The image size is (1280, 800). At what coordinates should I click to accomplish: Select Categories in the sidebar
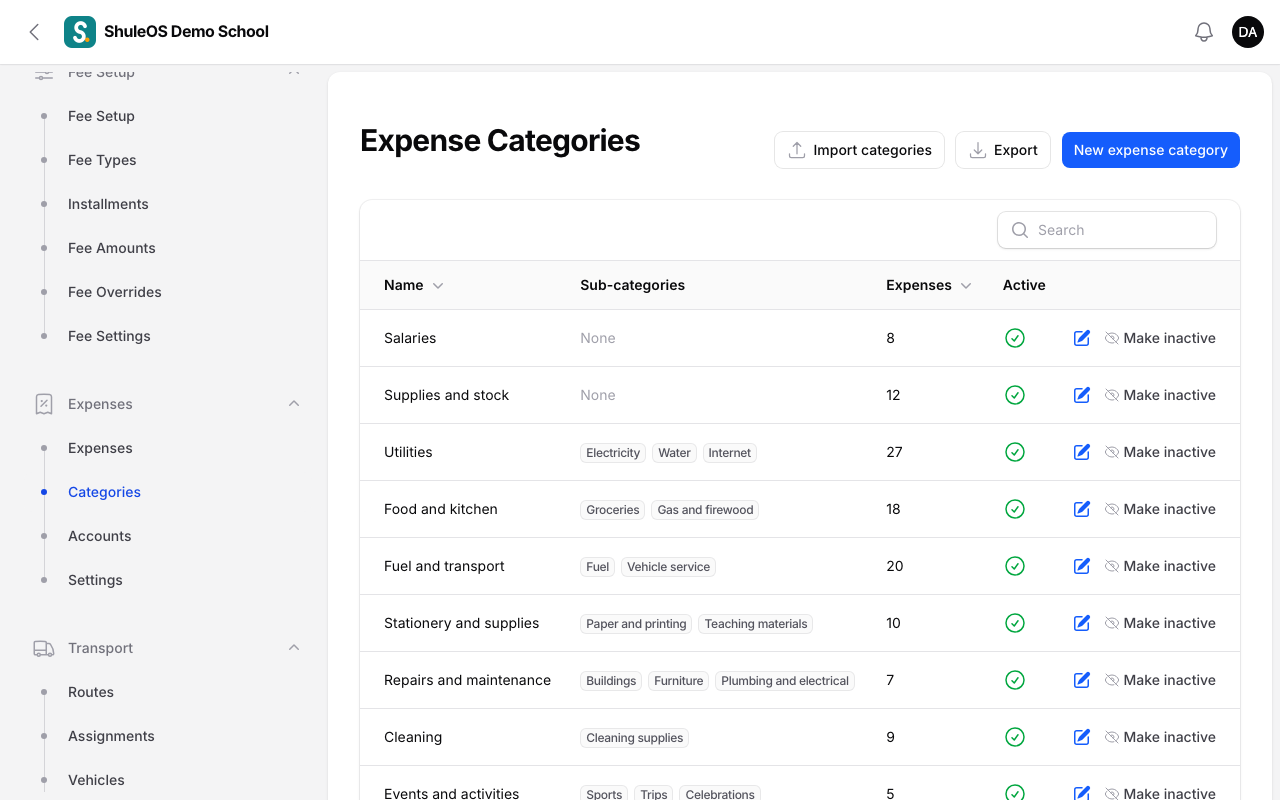(x=104, y=492)
